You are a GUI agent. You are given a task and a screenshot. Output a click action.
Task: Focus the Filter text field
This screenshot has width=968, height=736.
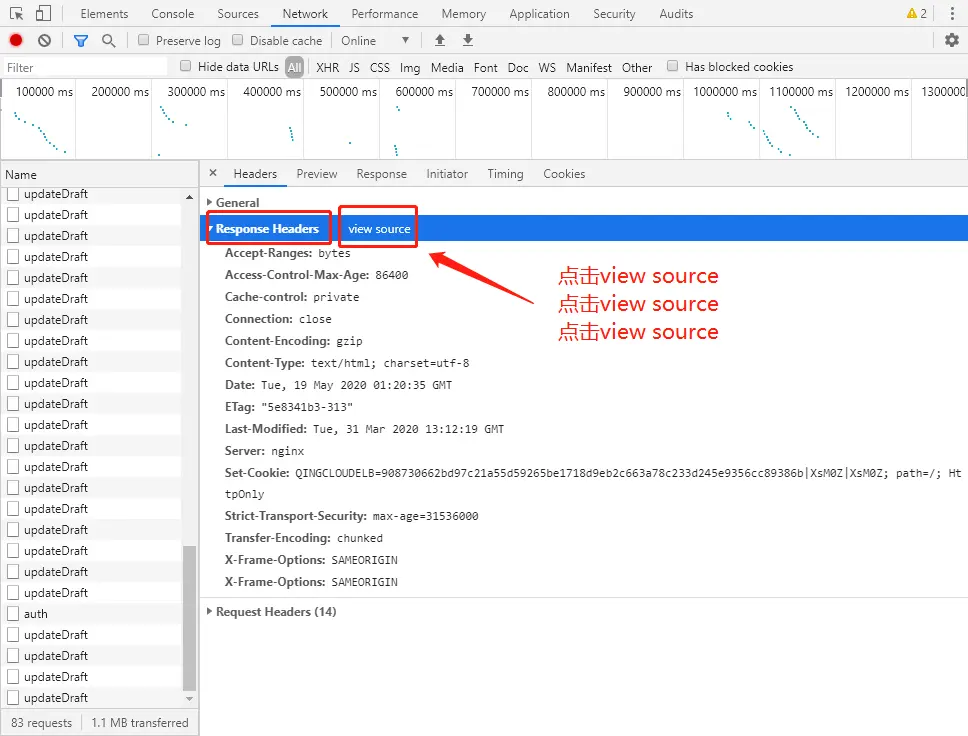pos(85,67)
